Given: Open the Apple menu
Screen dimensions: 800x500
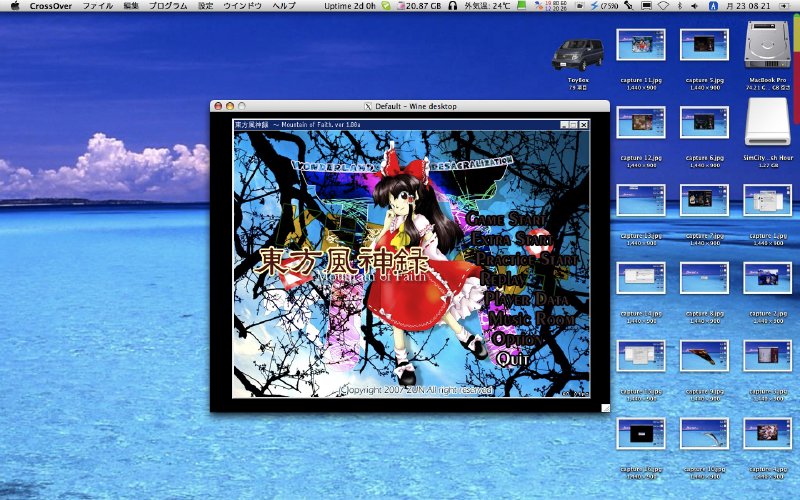Looking at the screenshot, I should tap(15, 6).
